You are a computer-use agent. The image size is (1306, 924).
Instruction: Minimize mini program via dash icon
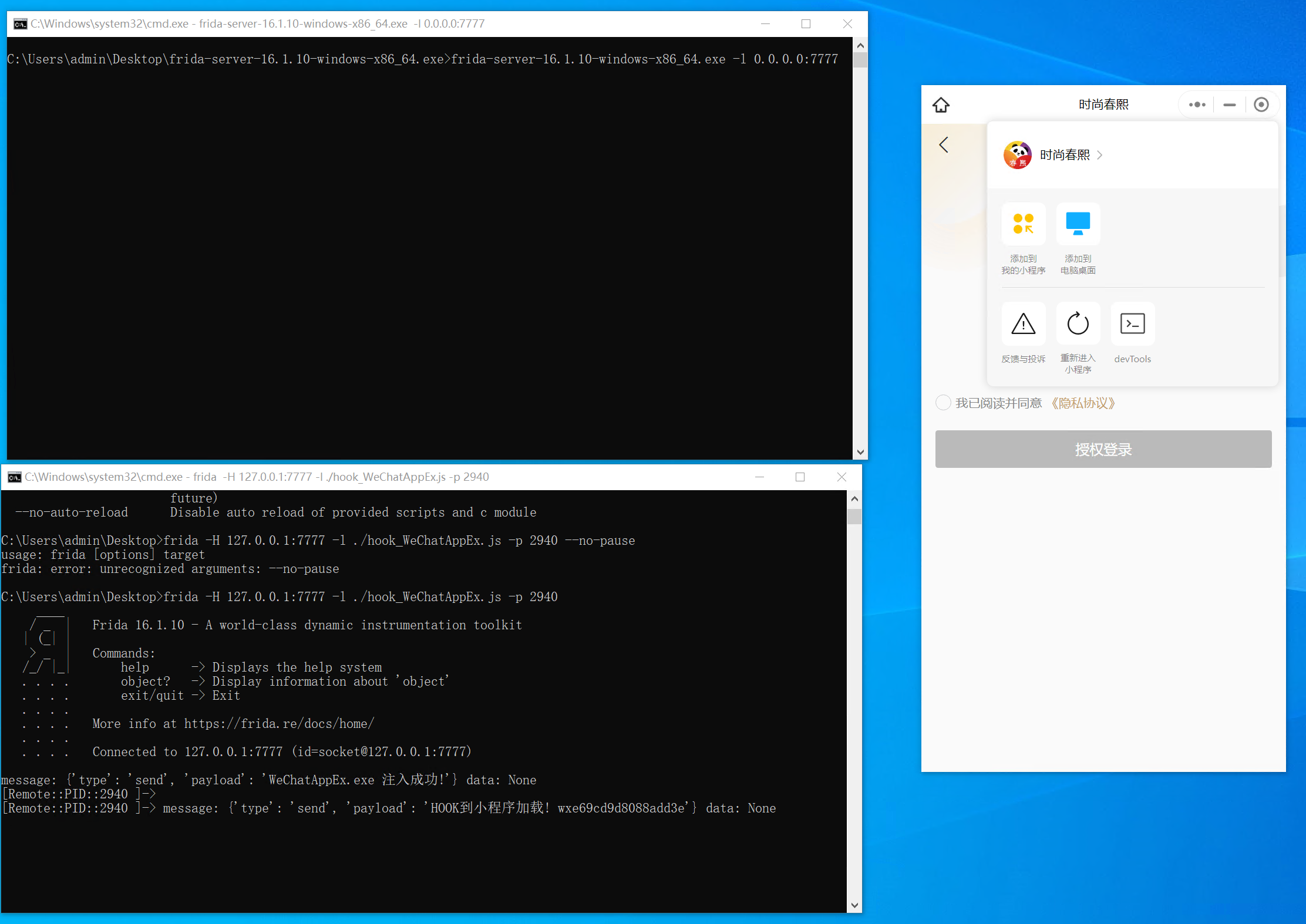click(x=1229, y=105)
